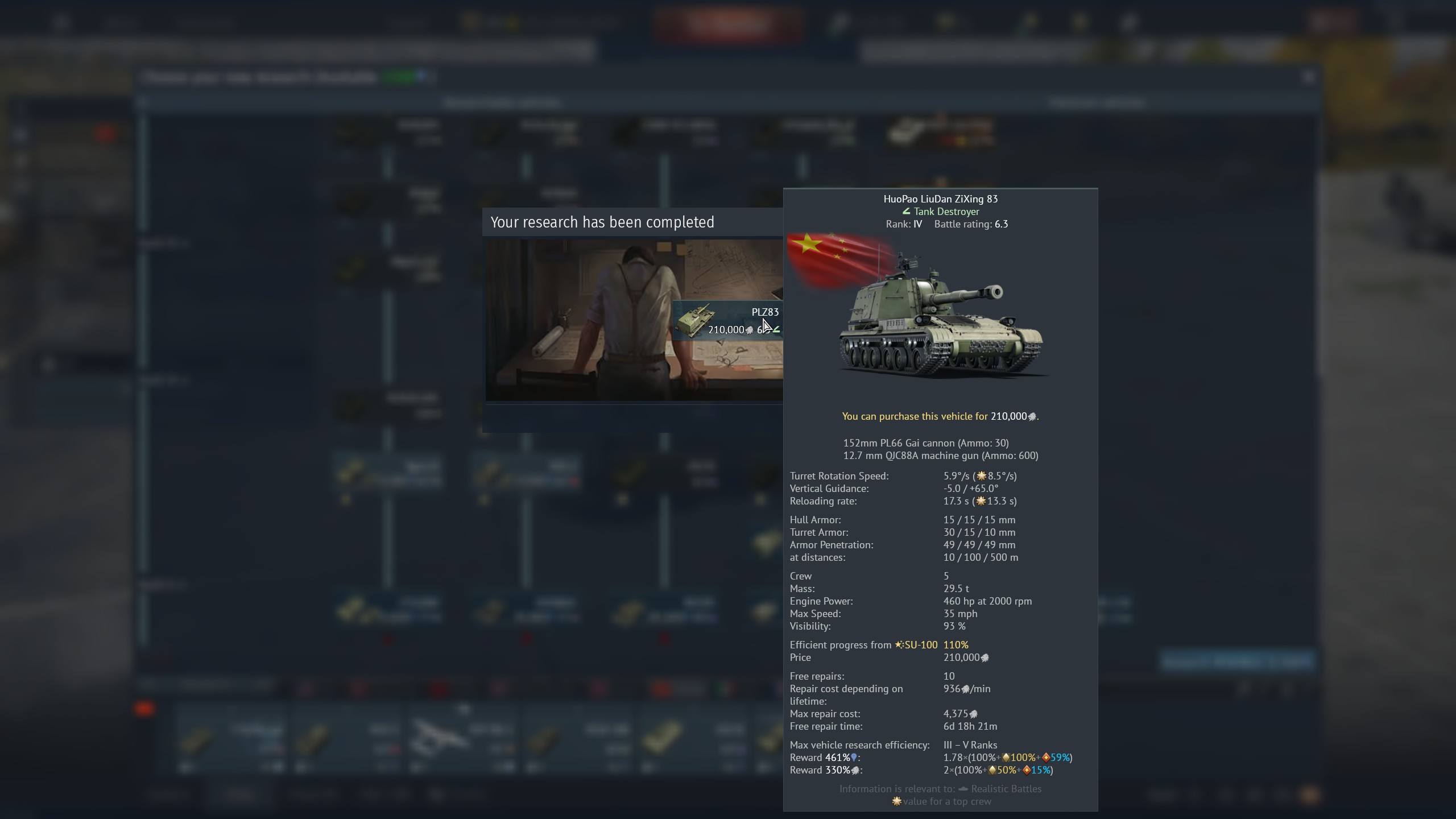Click 'Your research has been completed' title bar
Viewport: 1456px width, 819px height.
(x=602, y=222)
